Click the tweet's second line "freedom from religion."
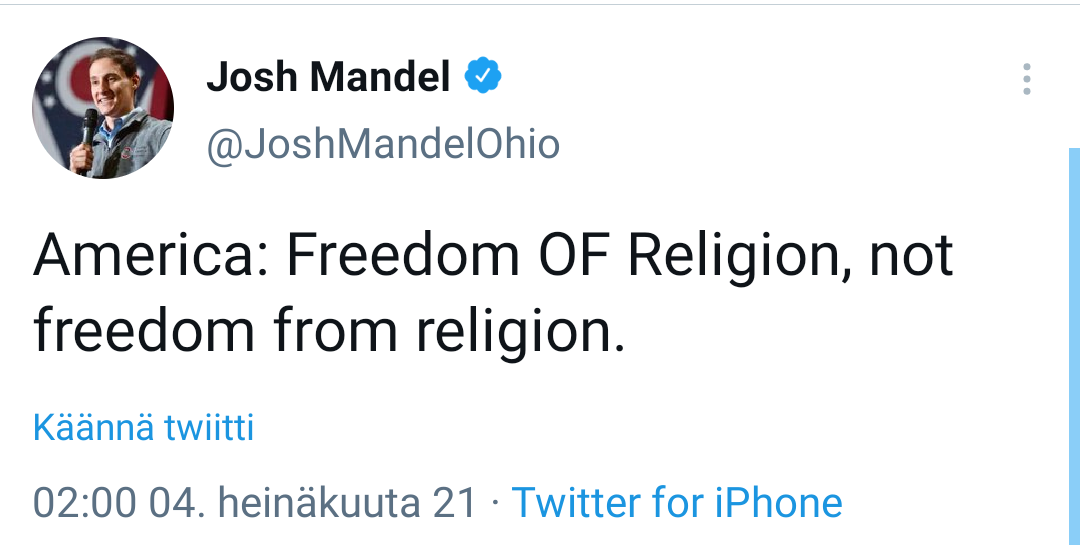The height and width of the screenshot is (545, 1080). pyautogui.click(x=328, y=332)
